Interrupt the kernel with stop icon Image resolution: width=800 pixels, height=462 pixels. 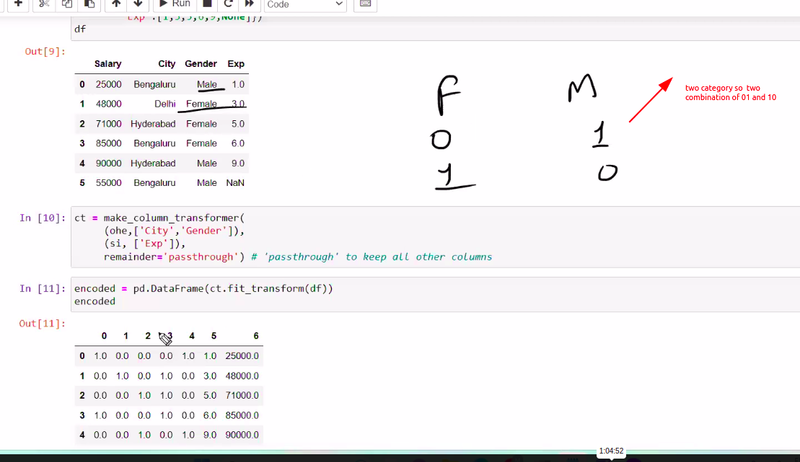207,4
